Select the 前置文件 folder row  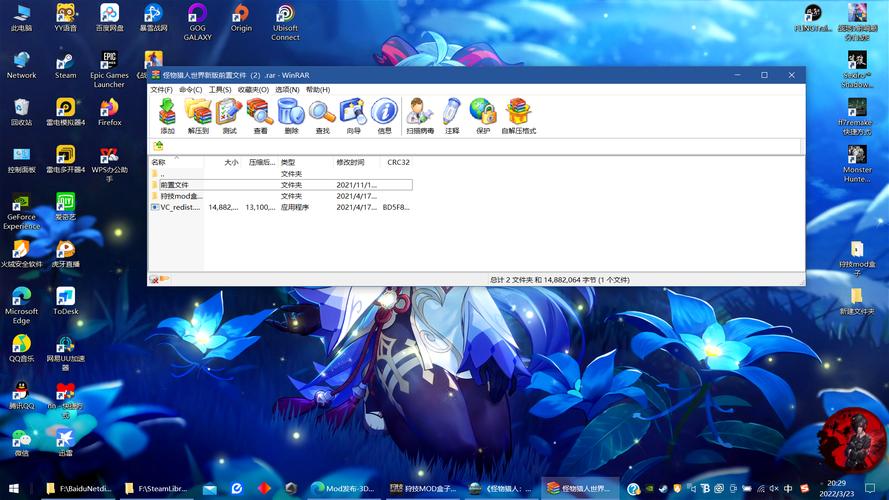[282, 185]
